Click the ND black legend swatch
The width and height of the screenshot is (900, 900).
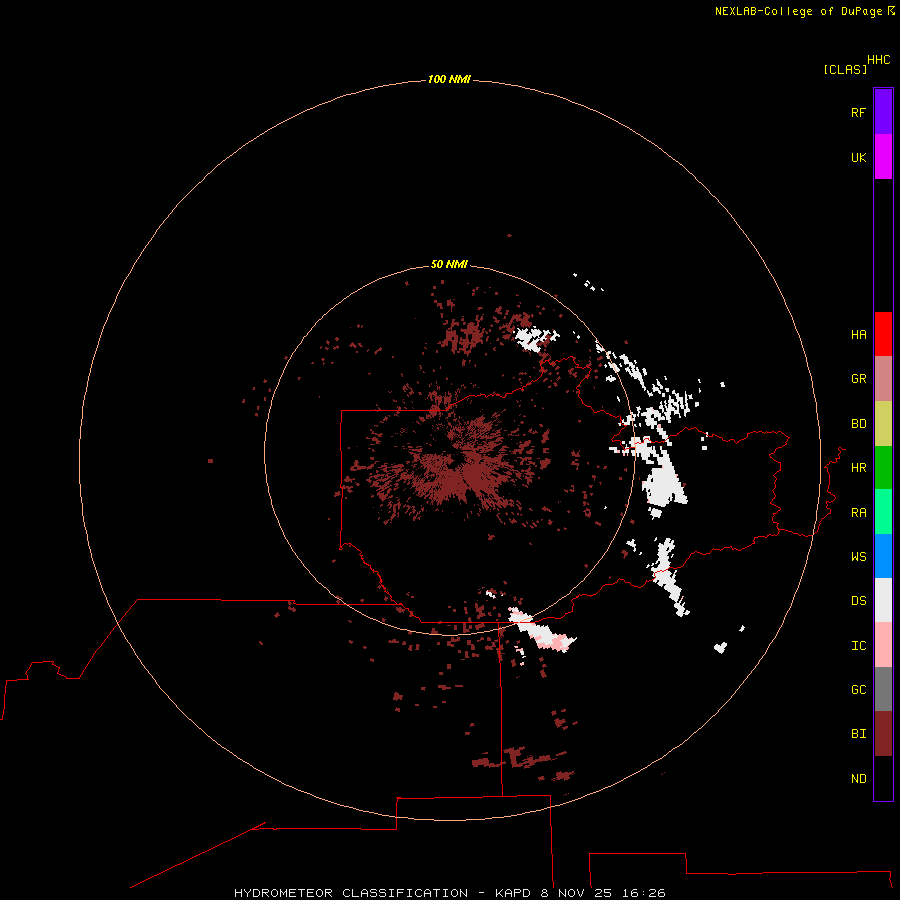coord(883,778)
